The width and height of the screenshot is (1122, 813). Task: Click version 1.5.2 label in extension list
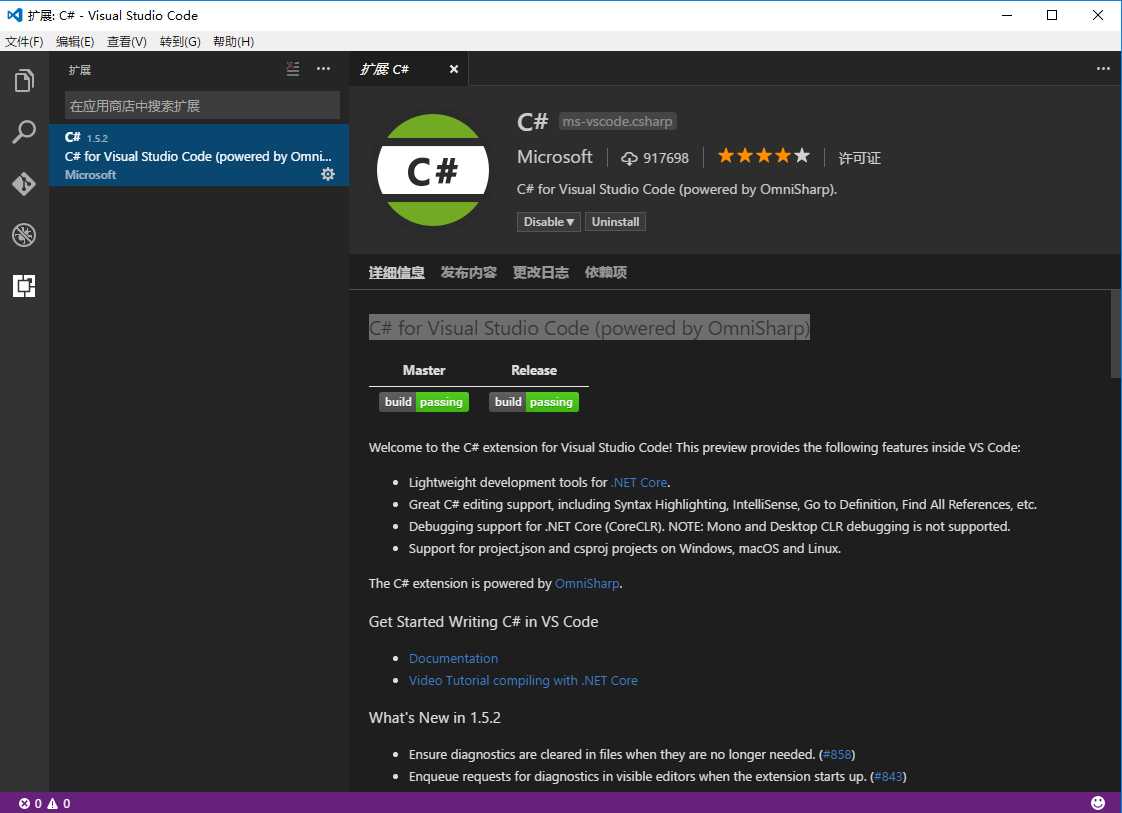click(x=97, y=138)
